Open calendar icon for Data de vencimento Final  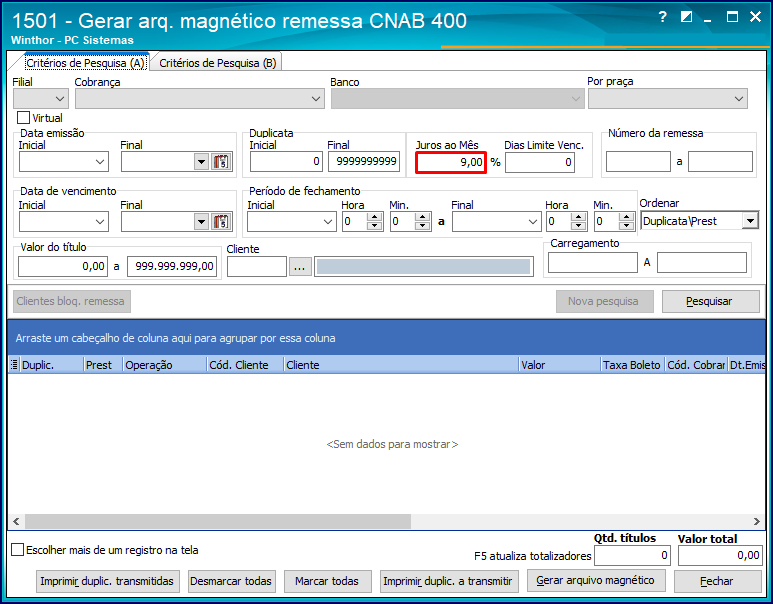click(221, 222)
